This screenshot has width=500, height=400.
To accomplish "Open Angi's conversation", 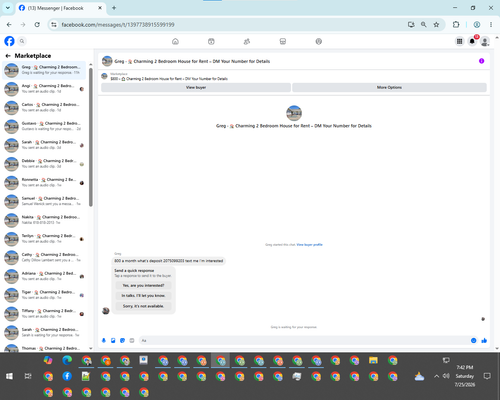I will [x=44, y=89].
